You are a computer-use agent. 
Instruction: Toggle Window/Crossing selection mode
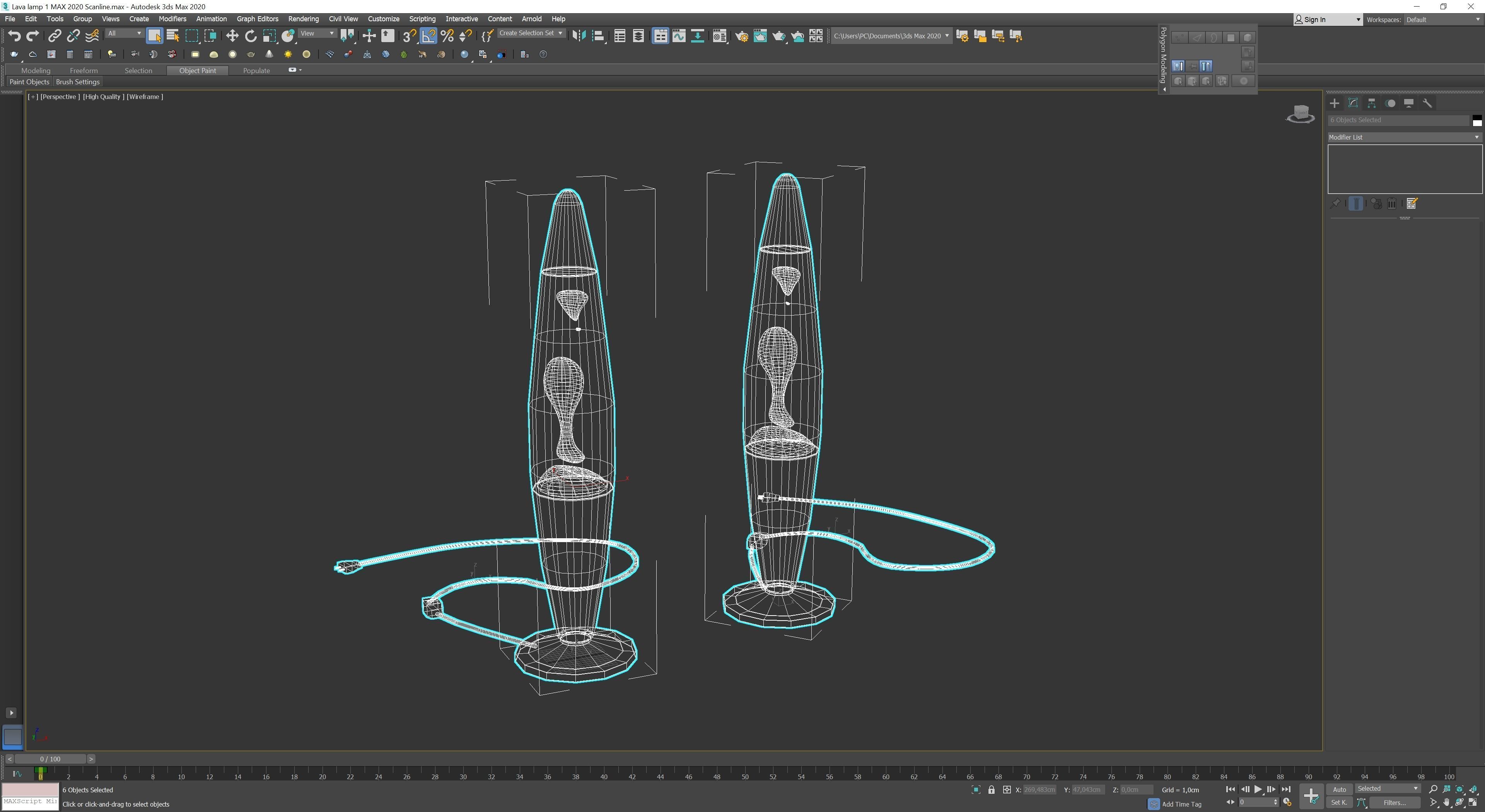coord(210,36)
